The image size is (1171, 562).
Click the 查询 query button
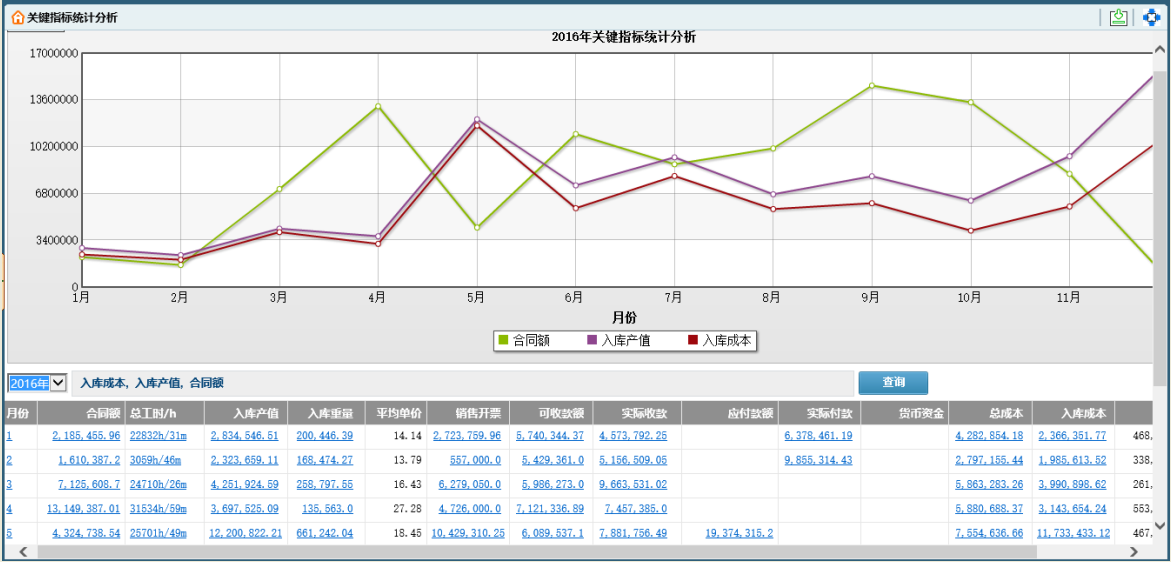pyautogui.click(x=893, y=383)
